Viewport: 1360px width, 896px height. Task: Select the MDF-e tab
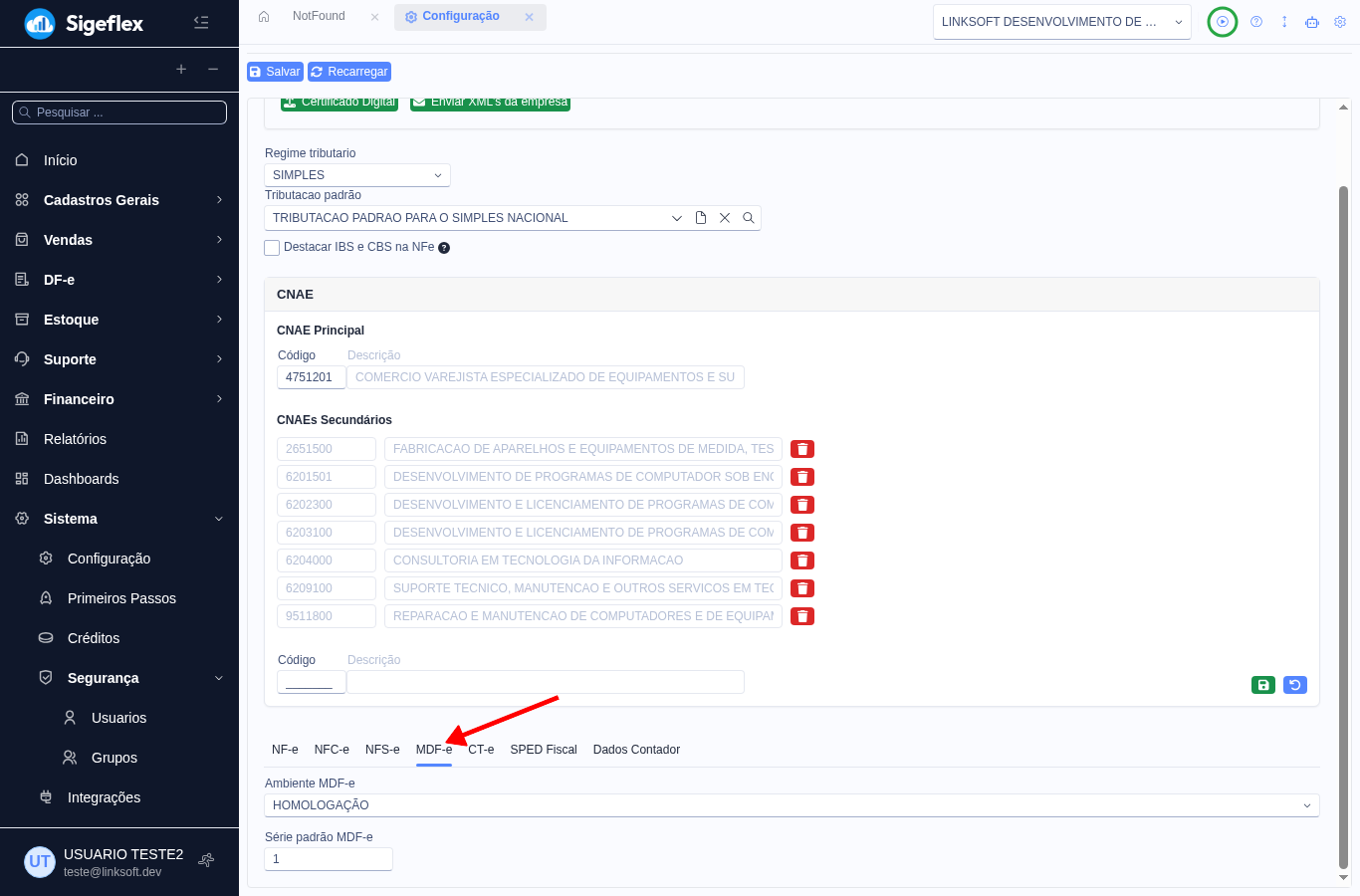[434, 750]
